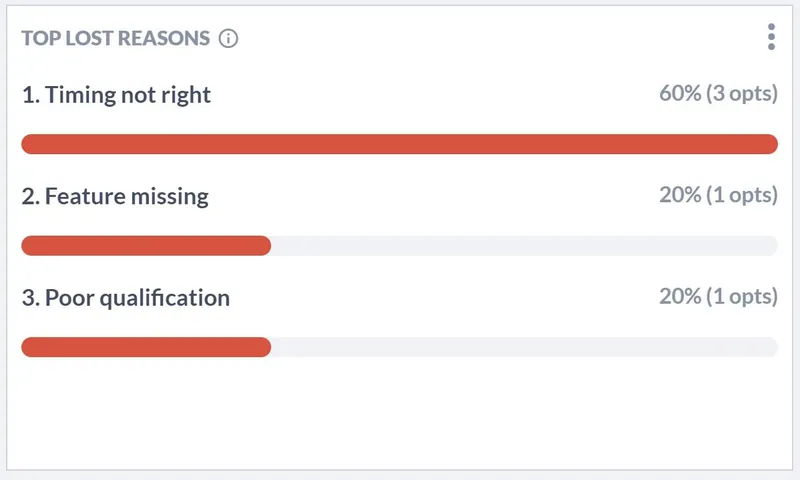The width and height of the screenshot is (800, 480).
Task: Click the empty widget area below the bars
Action: coord(399,413)
